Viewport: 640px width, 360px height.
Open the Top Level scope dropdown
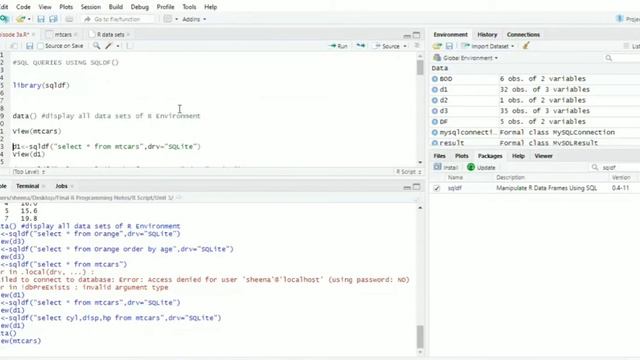tap(28, 172)
